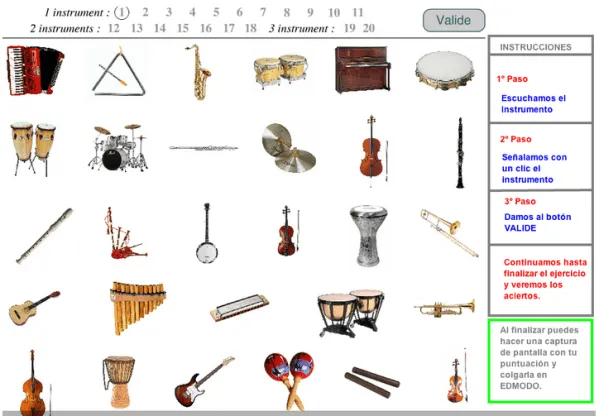Select the red bagpipes
Viewport: 599px width, 416px height.
click(x=125, y=233)
